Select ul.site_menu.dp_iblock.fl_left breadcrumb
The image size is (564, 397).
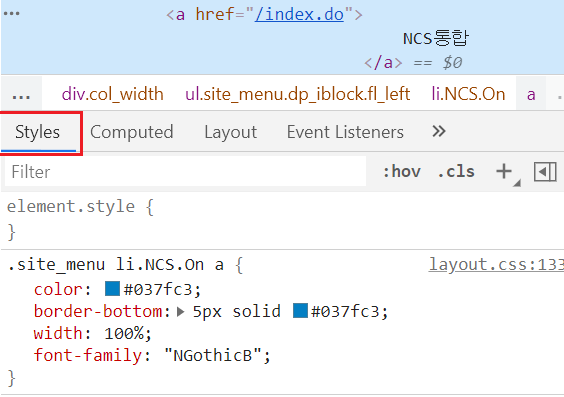(297, 94)
